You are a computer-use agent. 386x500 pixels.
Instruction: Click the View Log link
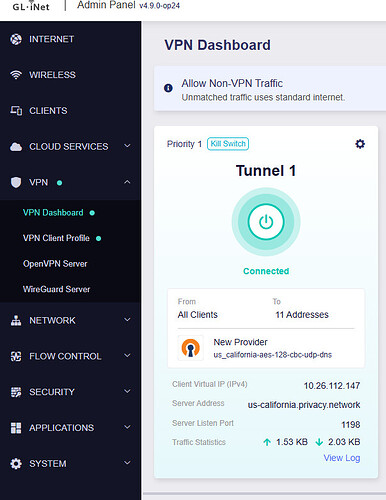point(342,458)
